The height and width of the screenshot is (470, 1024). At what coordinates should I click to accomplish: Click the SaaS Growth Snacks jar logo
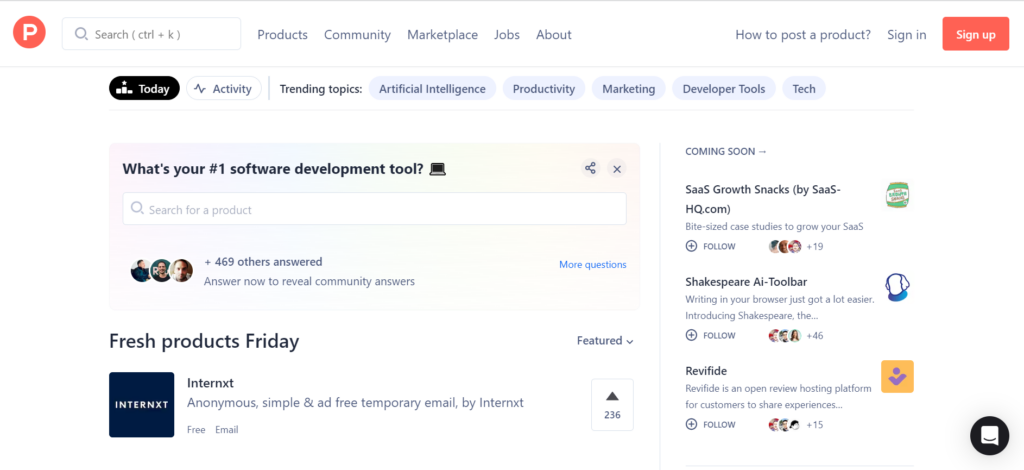[x=897, y=195]
